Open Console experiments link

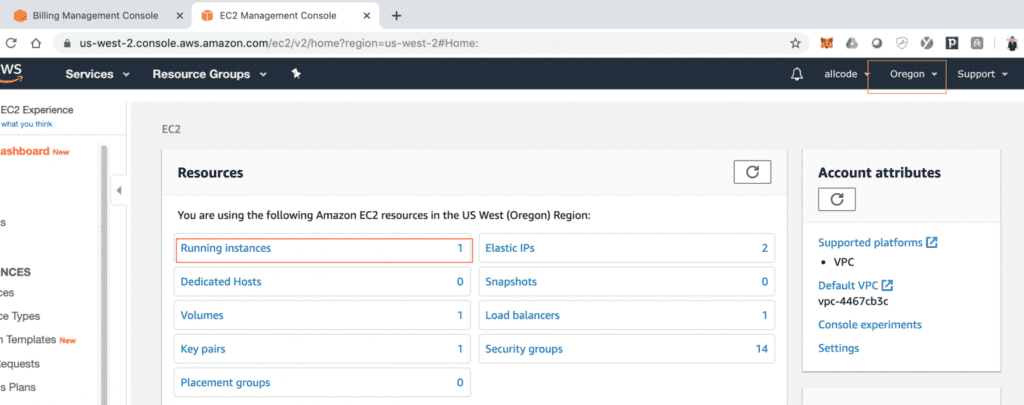pos(870,325)
